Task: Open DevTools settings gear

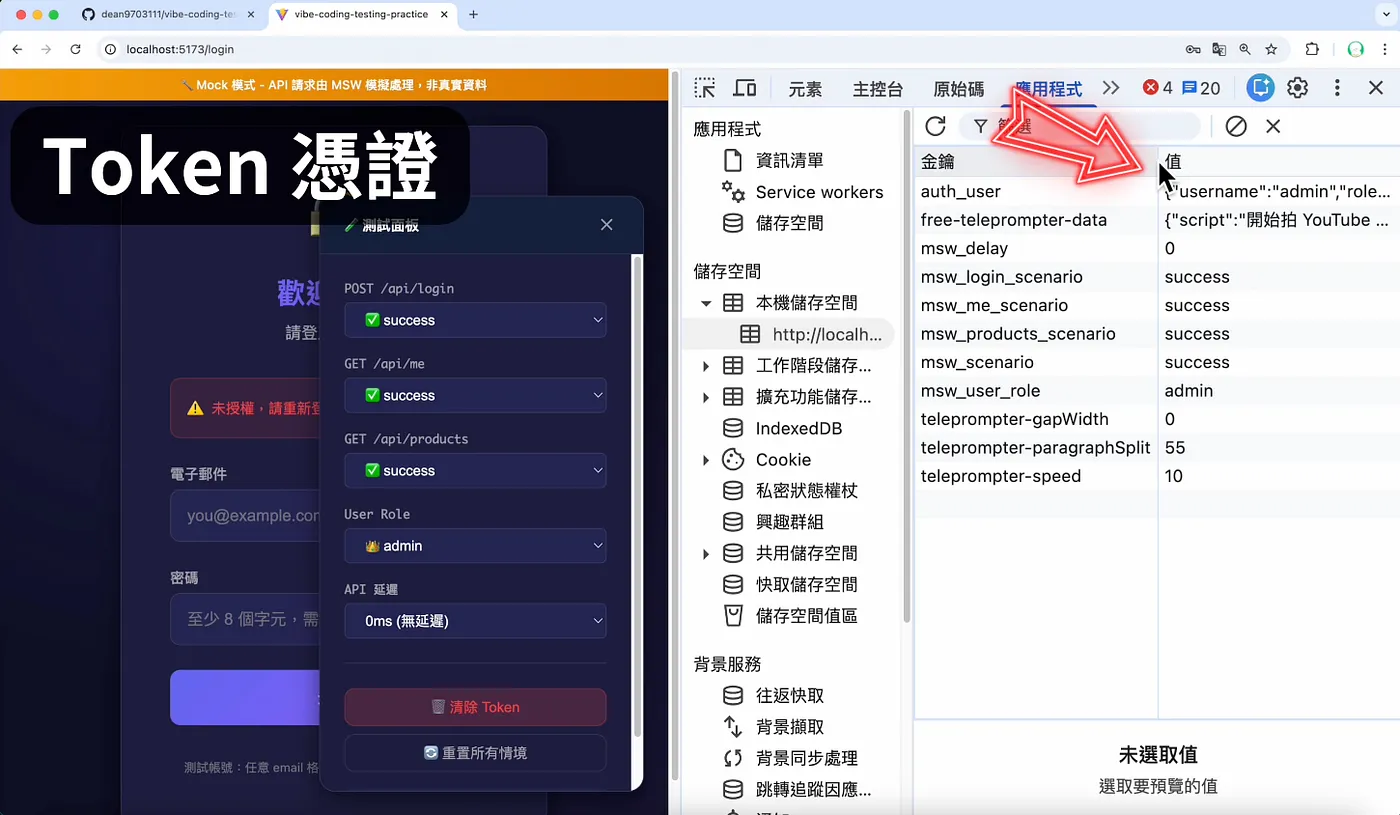Action: tap(1298, 88)
